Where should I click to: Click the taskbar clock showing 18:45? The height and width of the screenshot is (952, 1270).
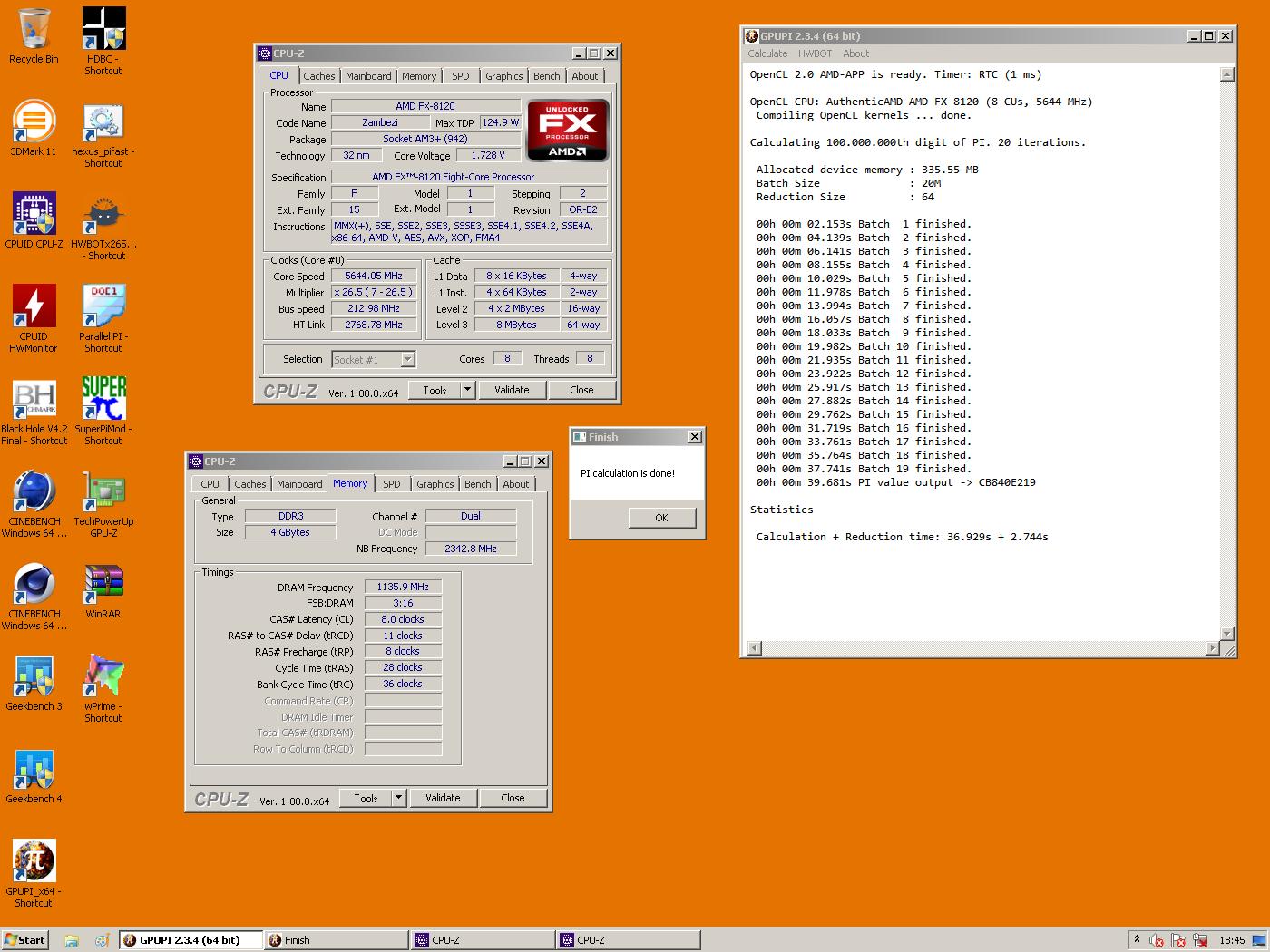[x=1232, y=940]
